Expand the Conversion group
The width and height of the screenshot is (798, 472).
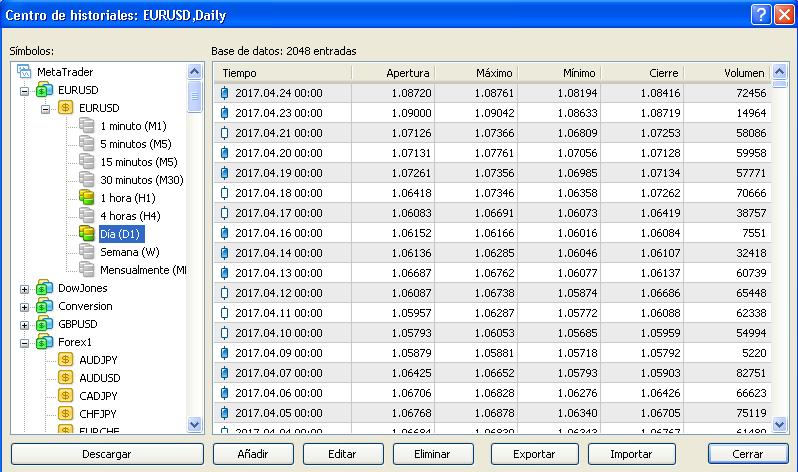(x=24, y=308)
